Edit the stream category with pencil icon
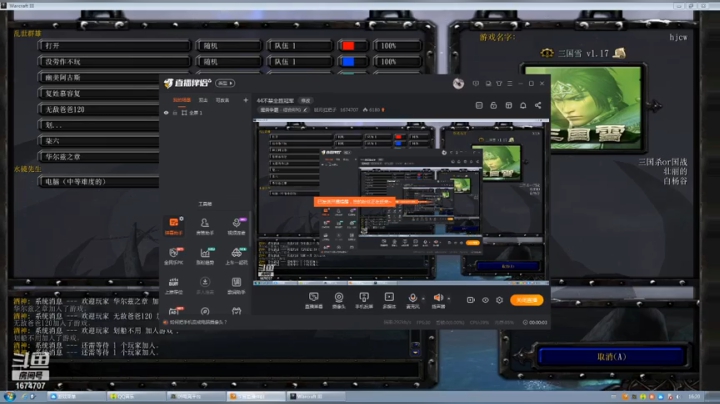The image size is (720, 404). [x=305, y=110]
